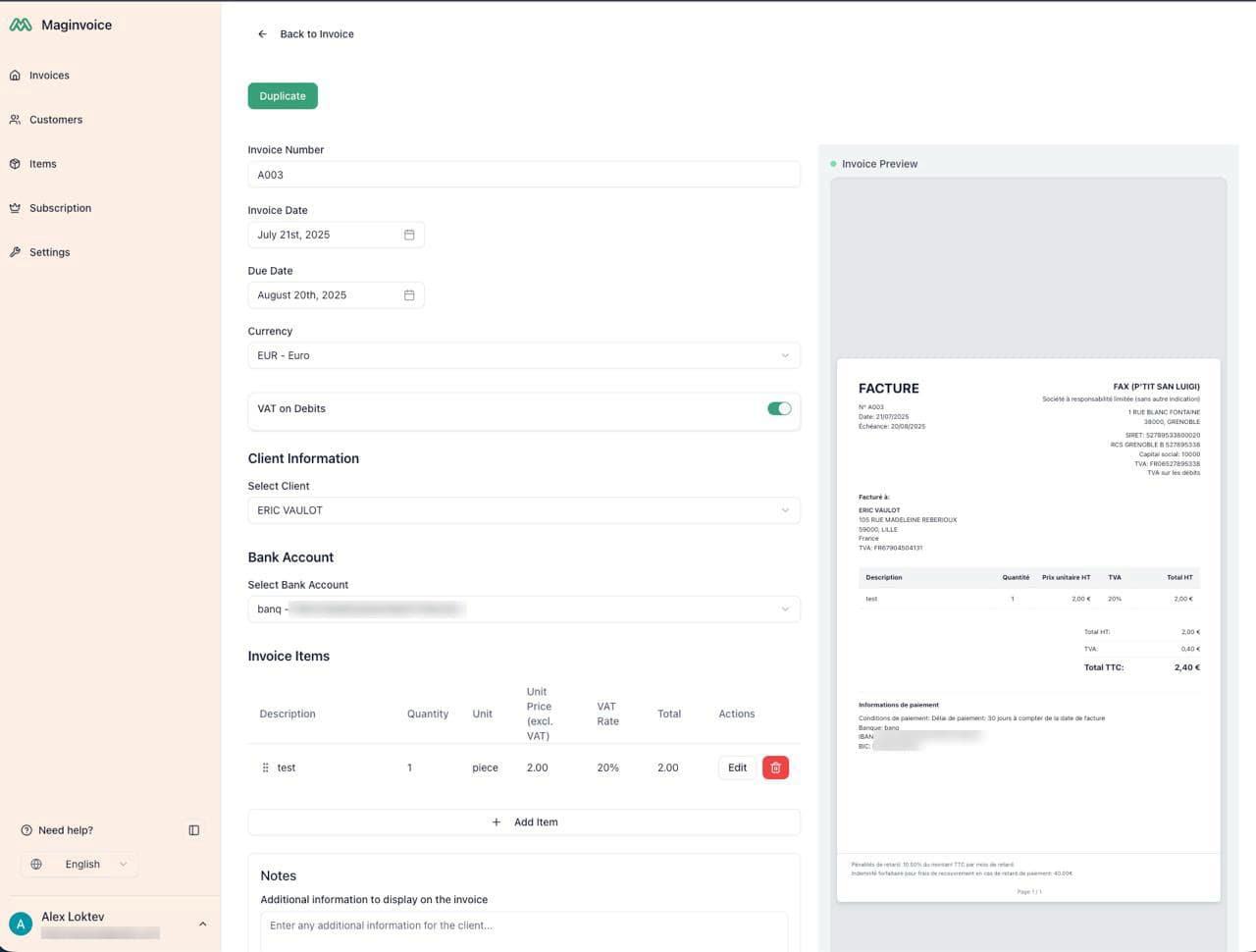
Task: Click the 'Description' column header
Action: tap(288, 714)
